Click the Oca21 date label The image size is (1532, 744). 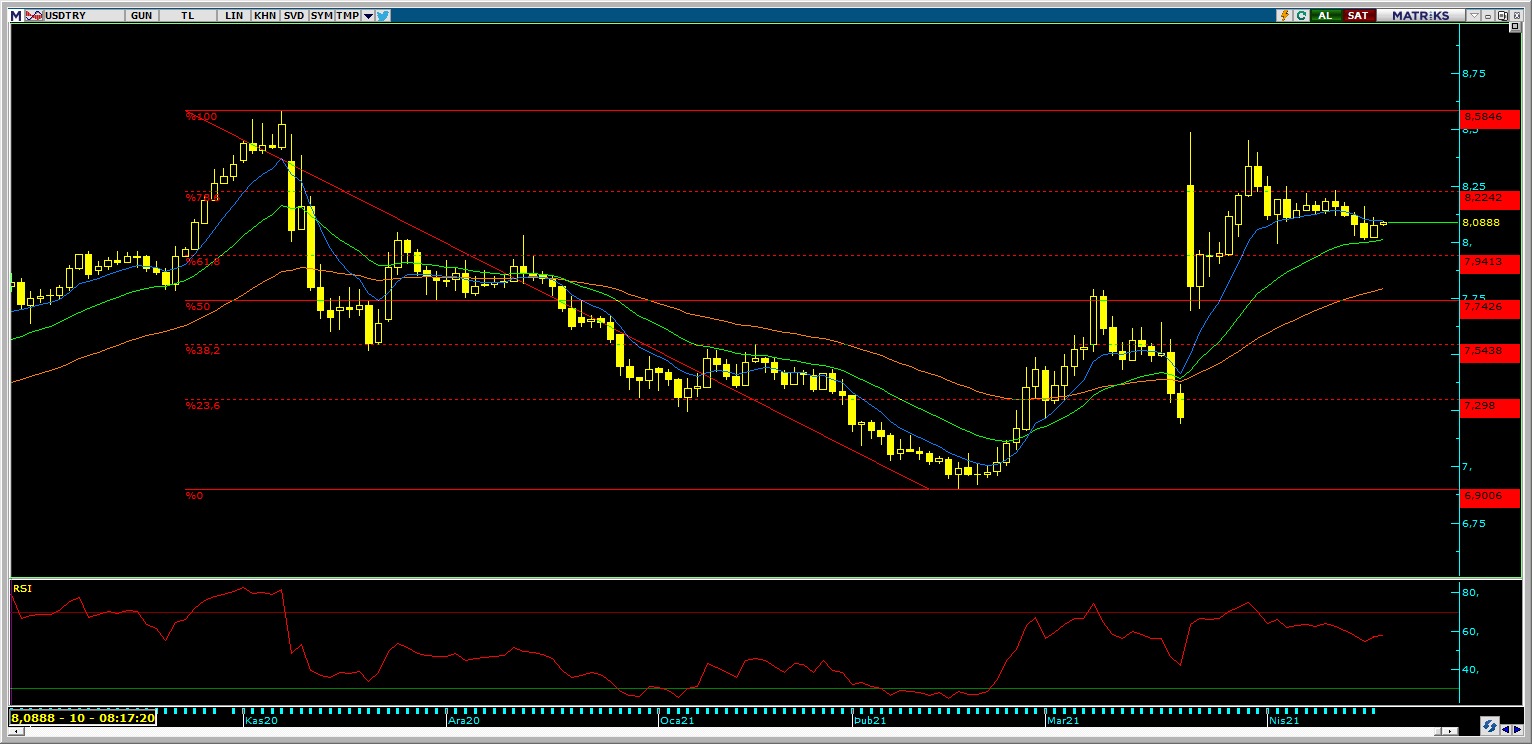tap(676, 720)
